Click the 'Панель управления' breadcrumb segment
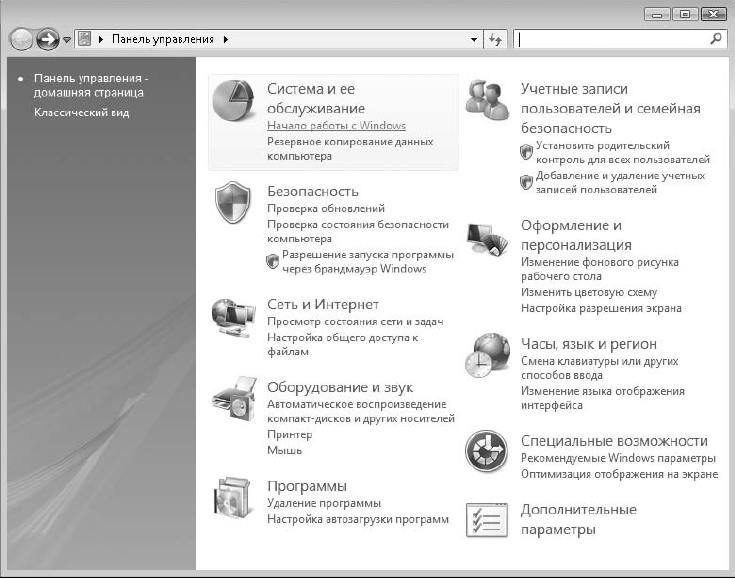The width and height of the screenshot is (735, 579). tap(163, 39)
